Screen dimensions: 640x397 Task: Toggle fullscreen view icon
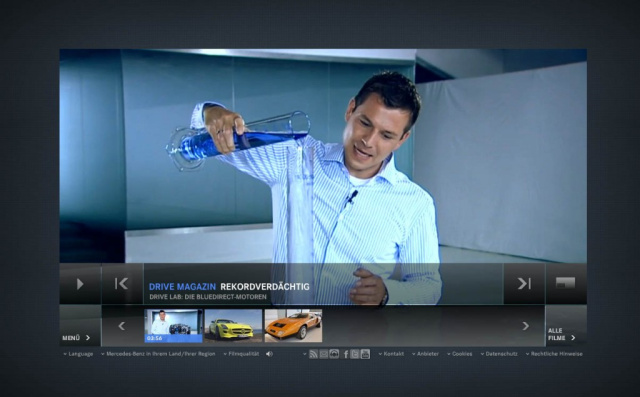click(x=566, y=283)
